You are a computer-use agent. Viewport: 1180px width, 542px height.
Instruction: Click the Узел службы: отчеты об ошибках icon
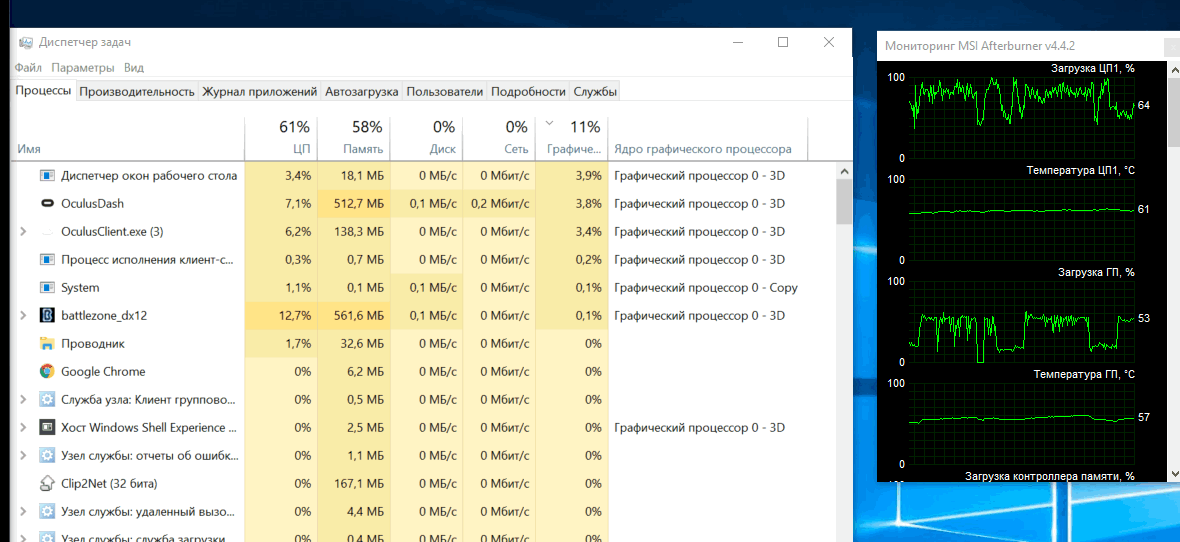click(x=47, y=455)
